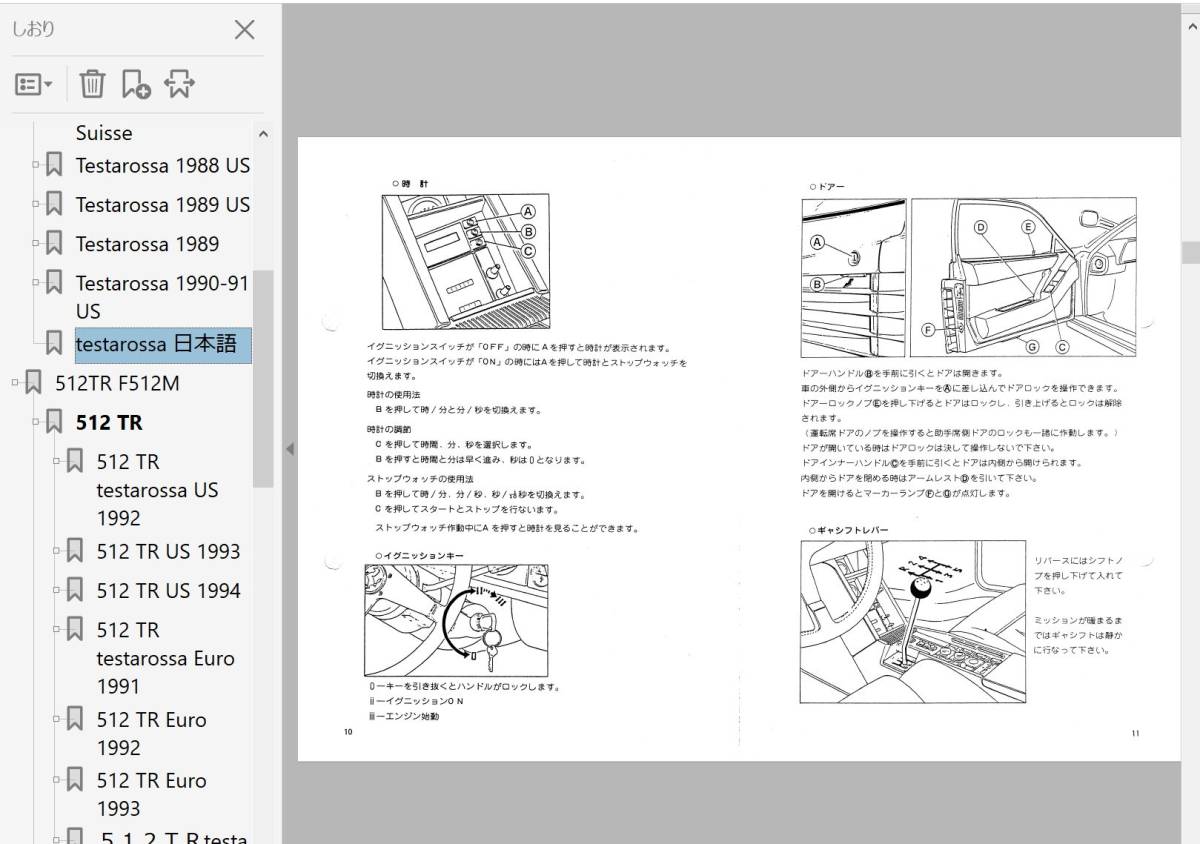
Task: Click the page number 10
Action: coord(348,732)
